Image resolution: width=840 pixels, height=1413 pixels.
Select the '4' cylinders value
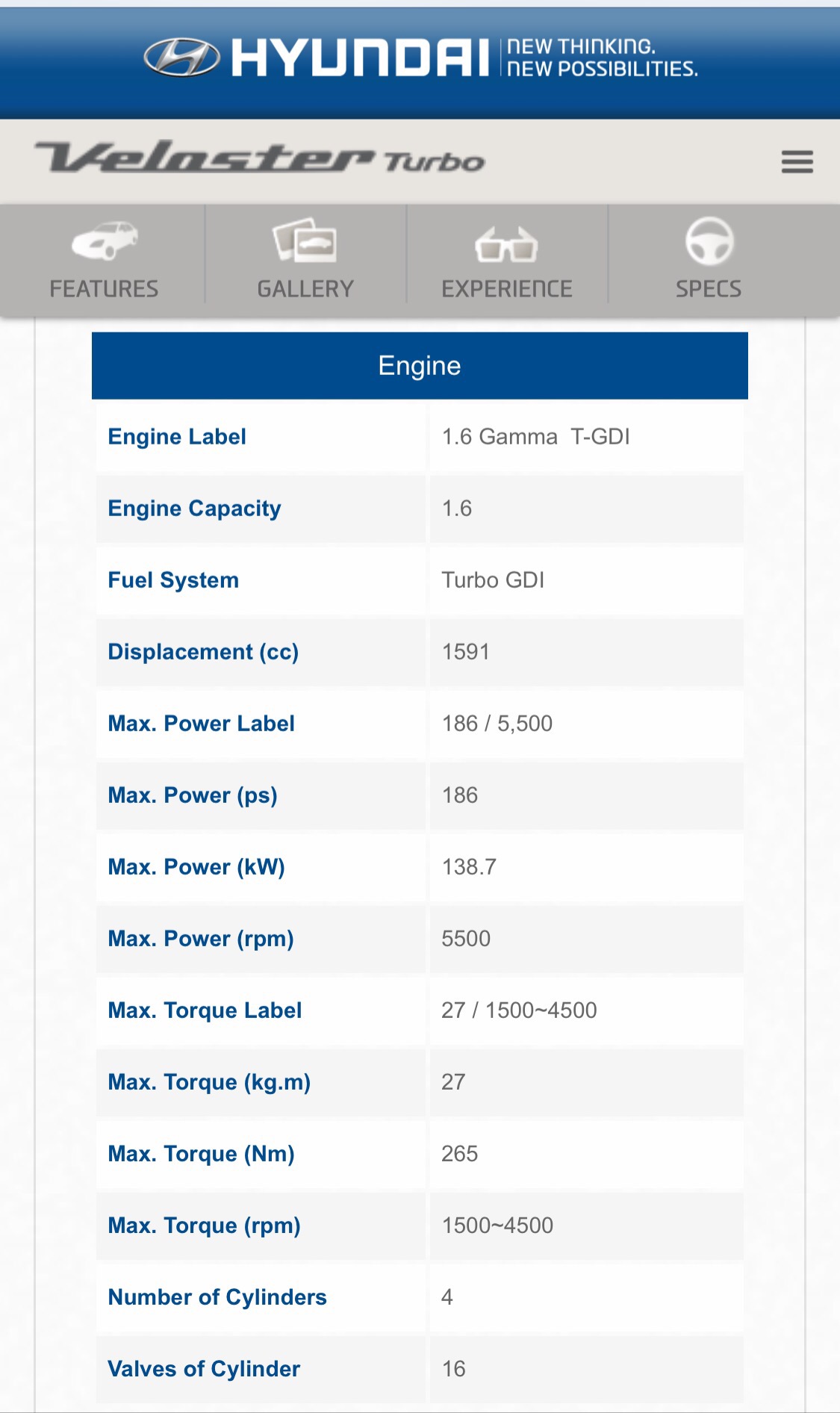[x=447, y=1297]
